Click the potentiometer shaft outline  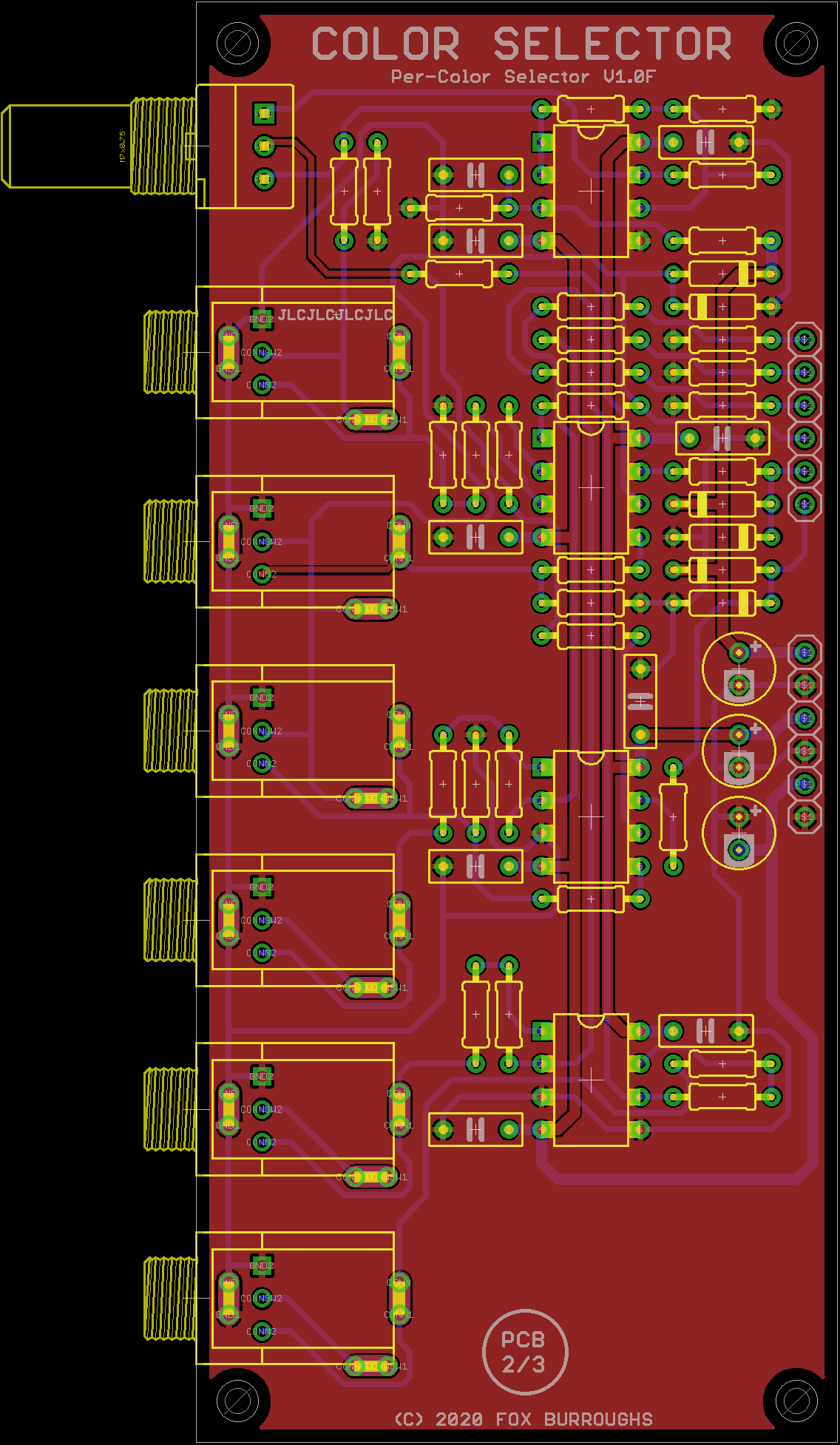(x=67, y=146)
